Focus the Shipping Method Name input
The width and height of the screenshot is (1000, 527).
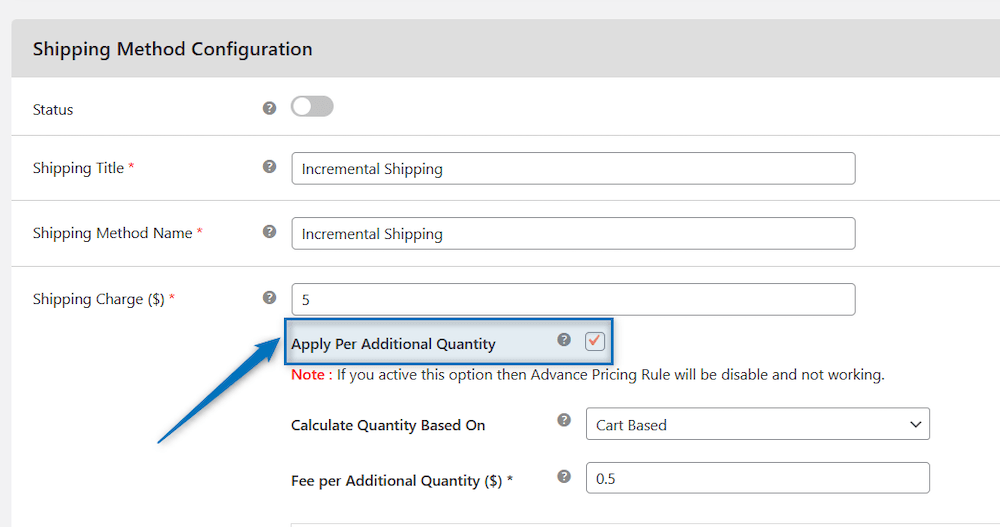coord(573,234)
